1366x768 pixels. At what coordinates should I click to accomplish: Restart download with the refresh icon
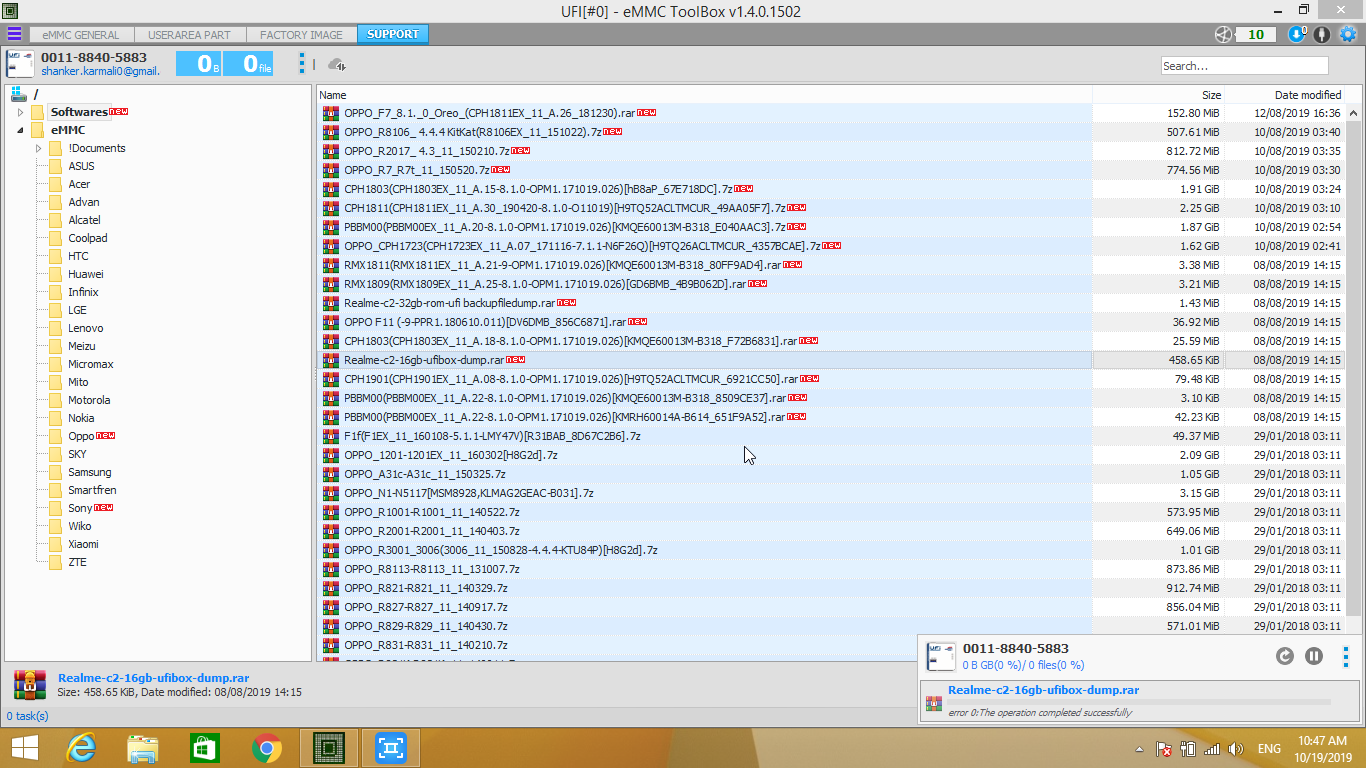click(1285, 656)
